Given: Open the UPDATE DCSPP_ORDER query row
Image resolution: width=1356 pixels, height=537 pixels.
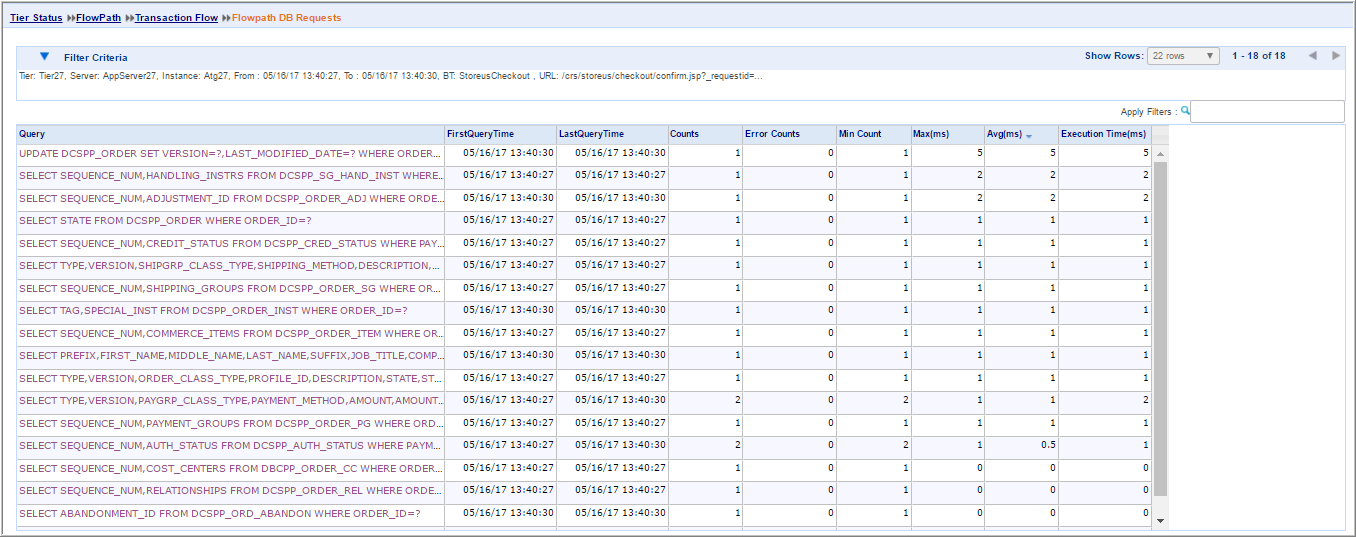Looking at the screenshot, I should (x=229, y=154).
